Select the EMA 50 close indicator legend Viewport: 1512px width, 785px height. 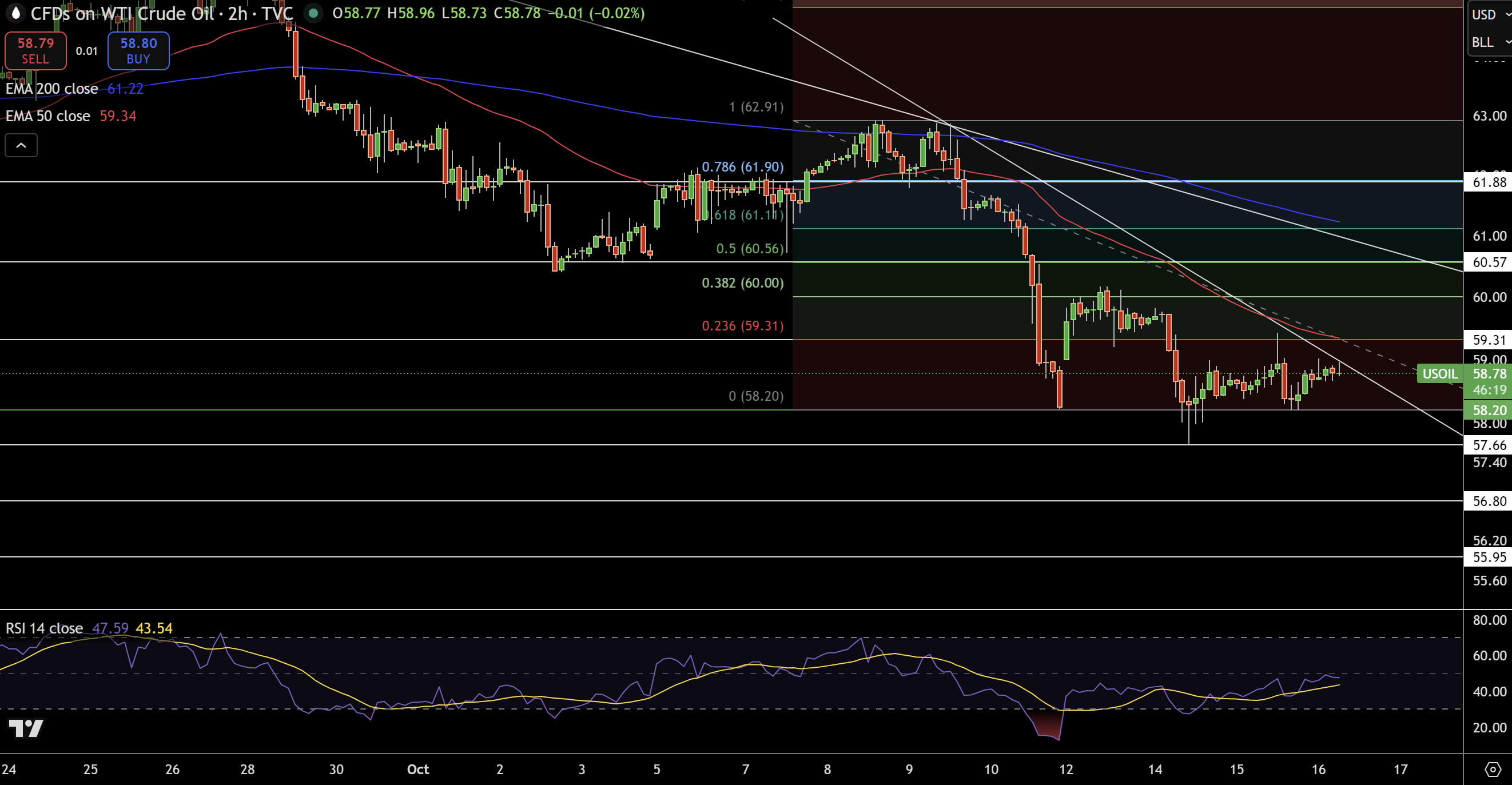(48, 116)
